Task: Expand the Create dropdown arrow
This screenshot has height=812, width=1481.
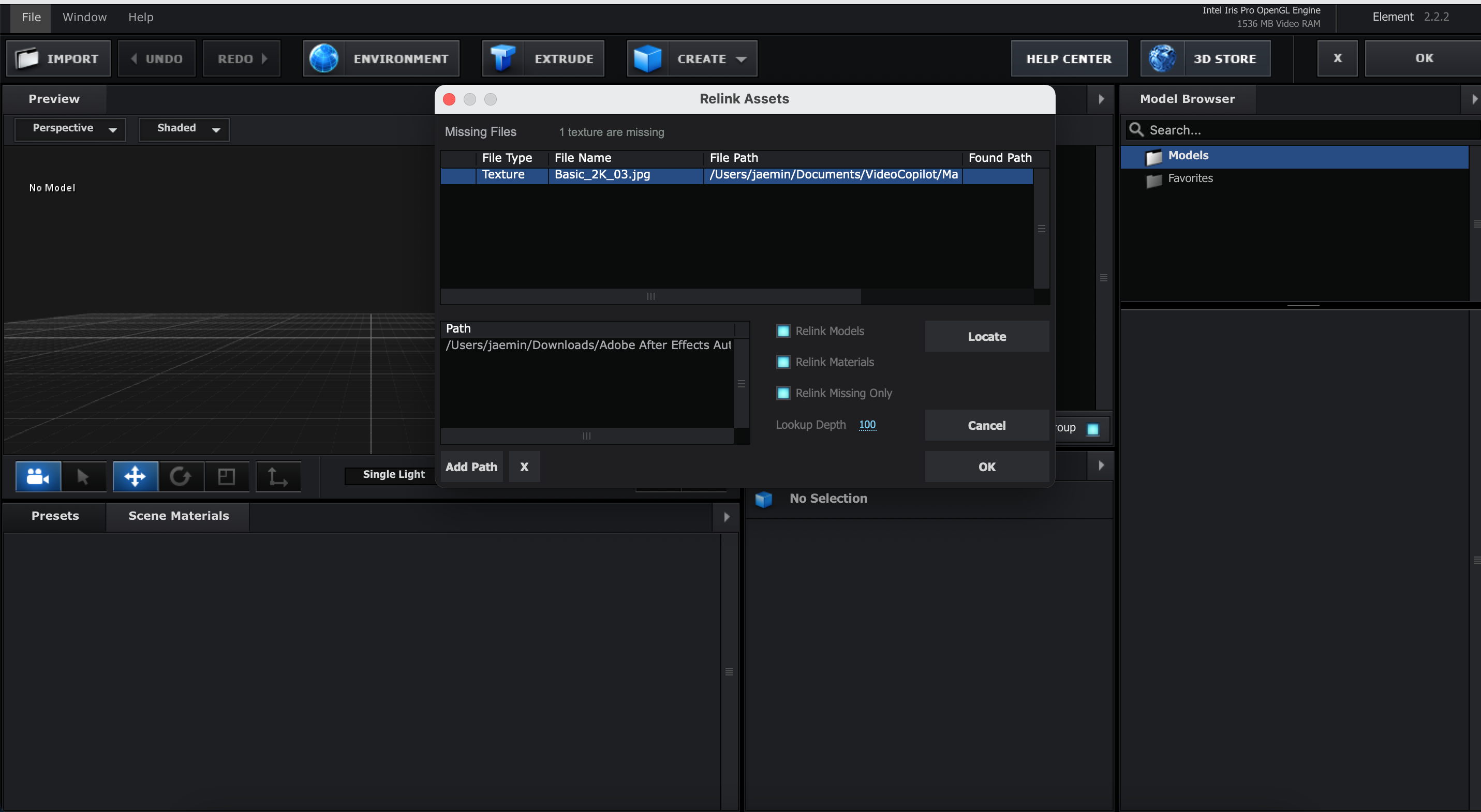Action: pos(742,59)
